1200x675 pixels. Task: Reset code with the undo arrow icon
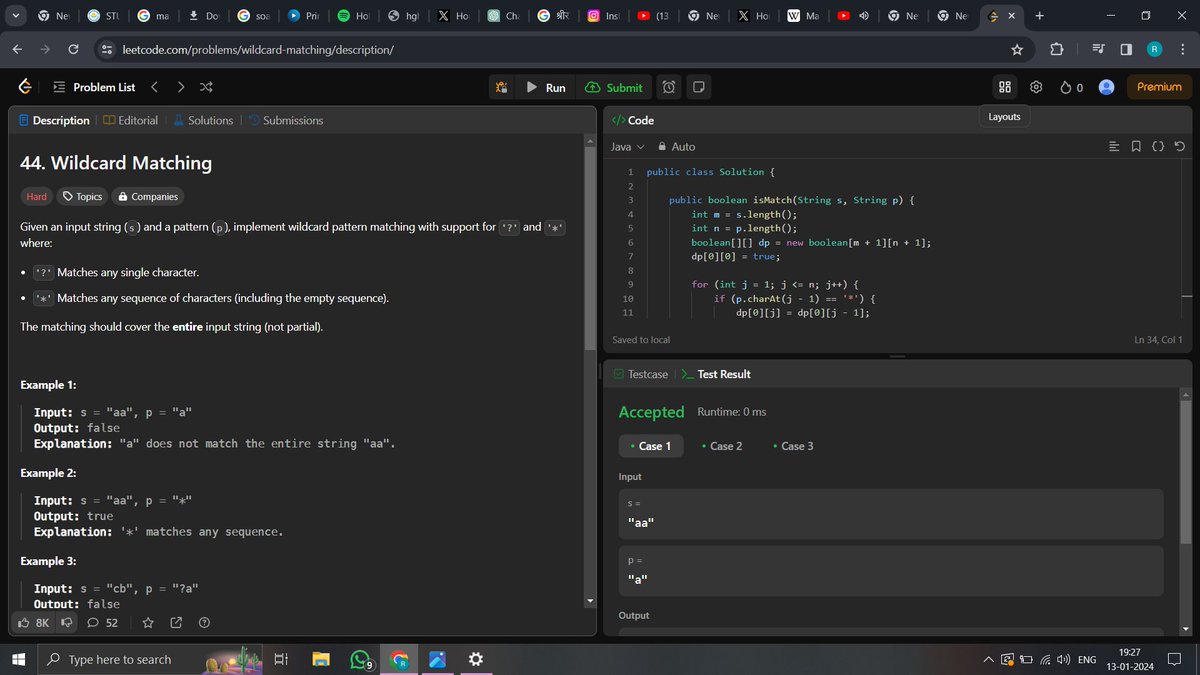1180,147
